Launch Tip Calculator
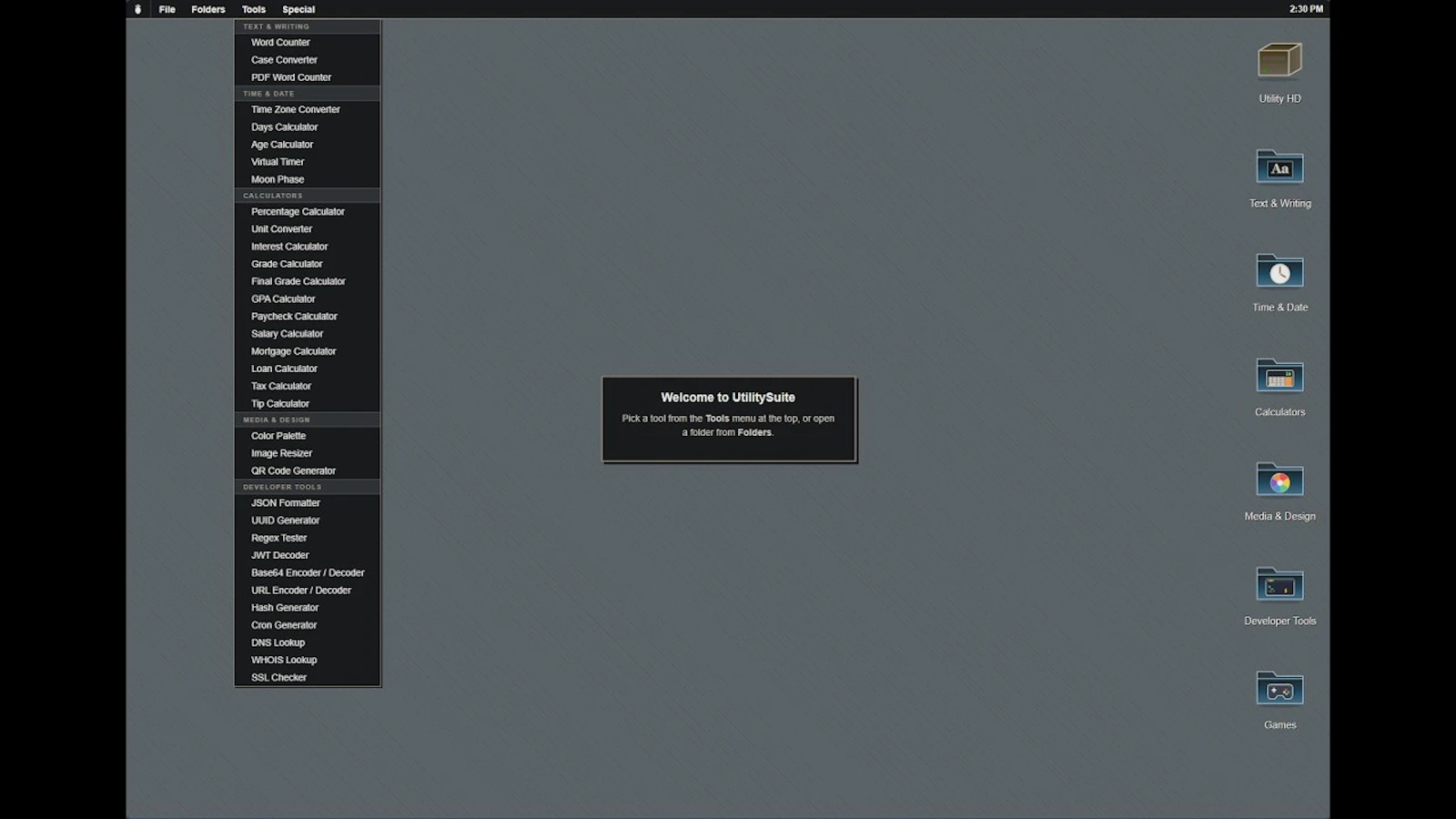Viewport: 1456px width, 819px height. 308,404
